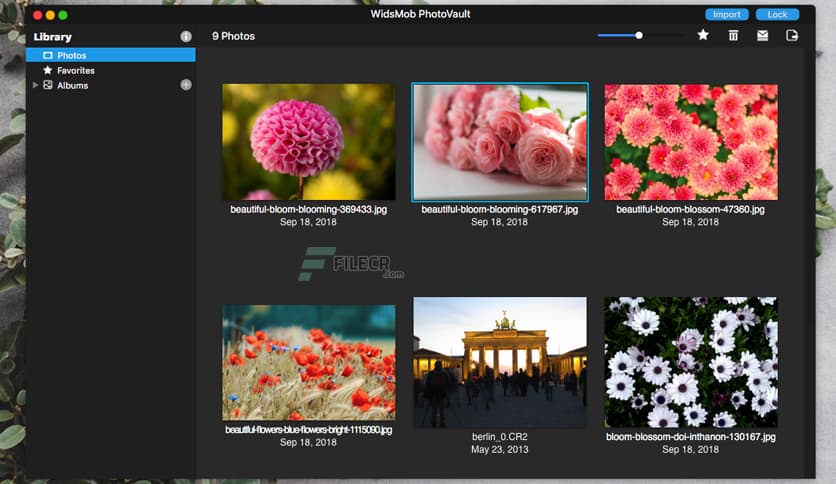Screen dimensions: 836x484
Task: Click the Import button
Action: click(x=727, y=14)
